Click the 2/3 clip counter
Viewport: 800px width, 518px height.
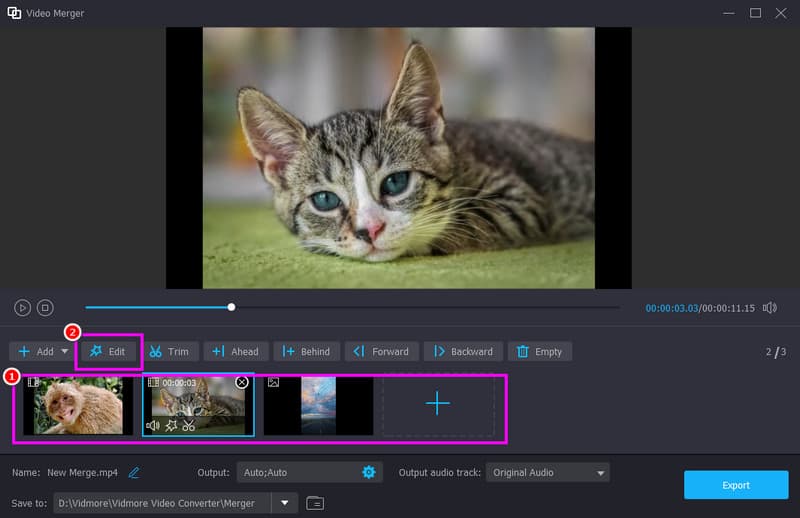(776, 352)
